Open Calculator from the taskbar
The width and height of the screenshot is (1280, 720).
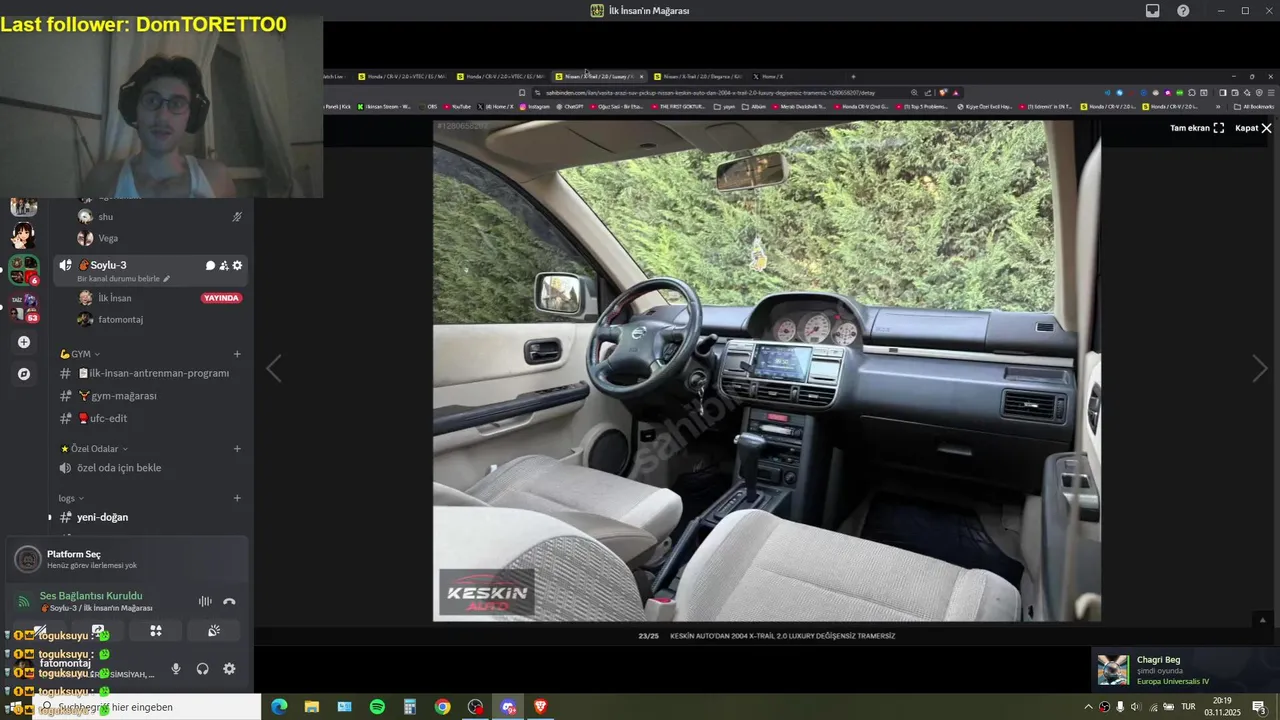[409, 707]
